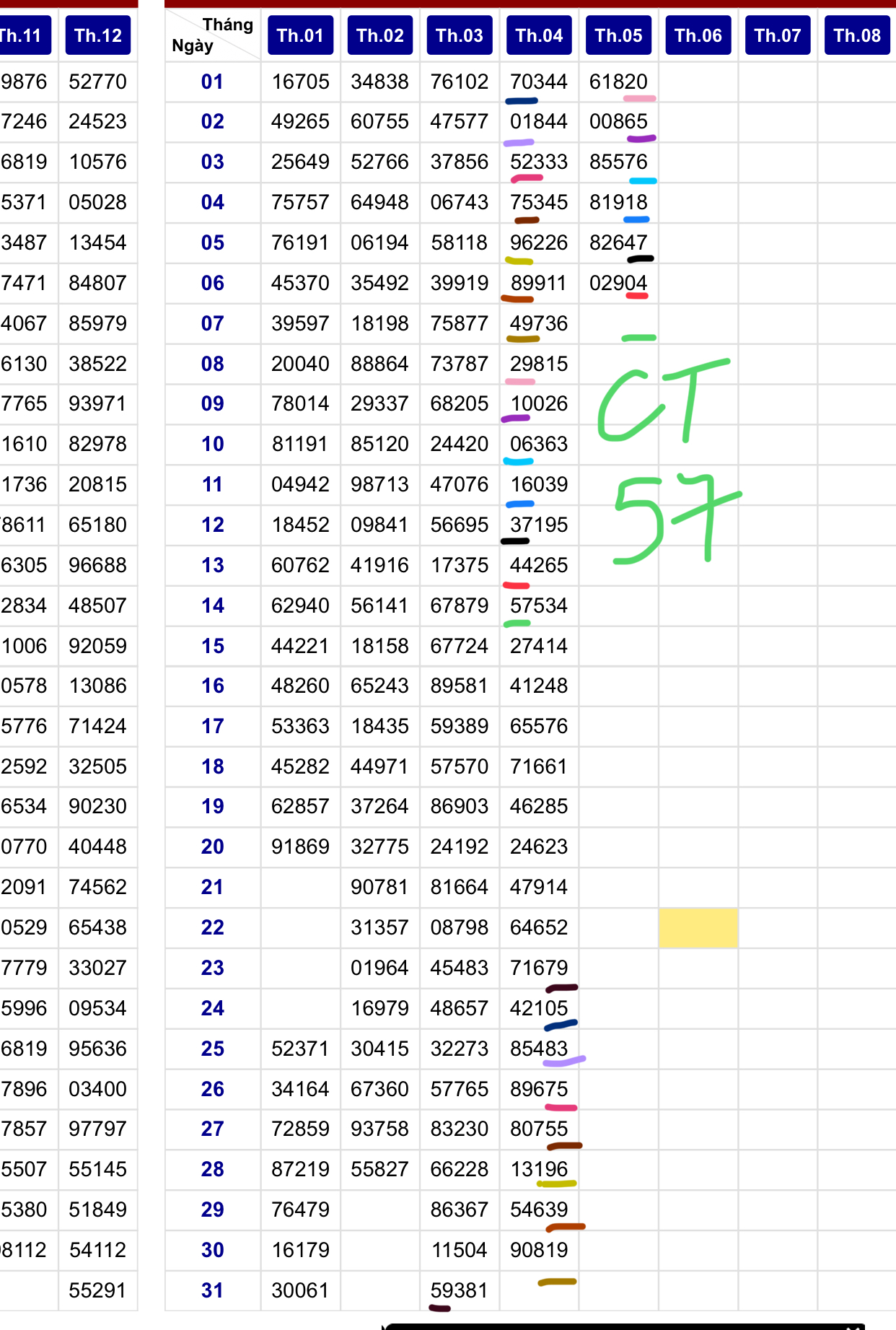
Task: Select day 14 row label
Action: click(x=212, y=605)
